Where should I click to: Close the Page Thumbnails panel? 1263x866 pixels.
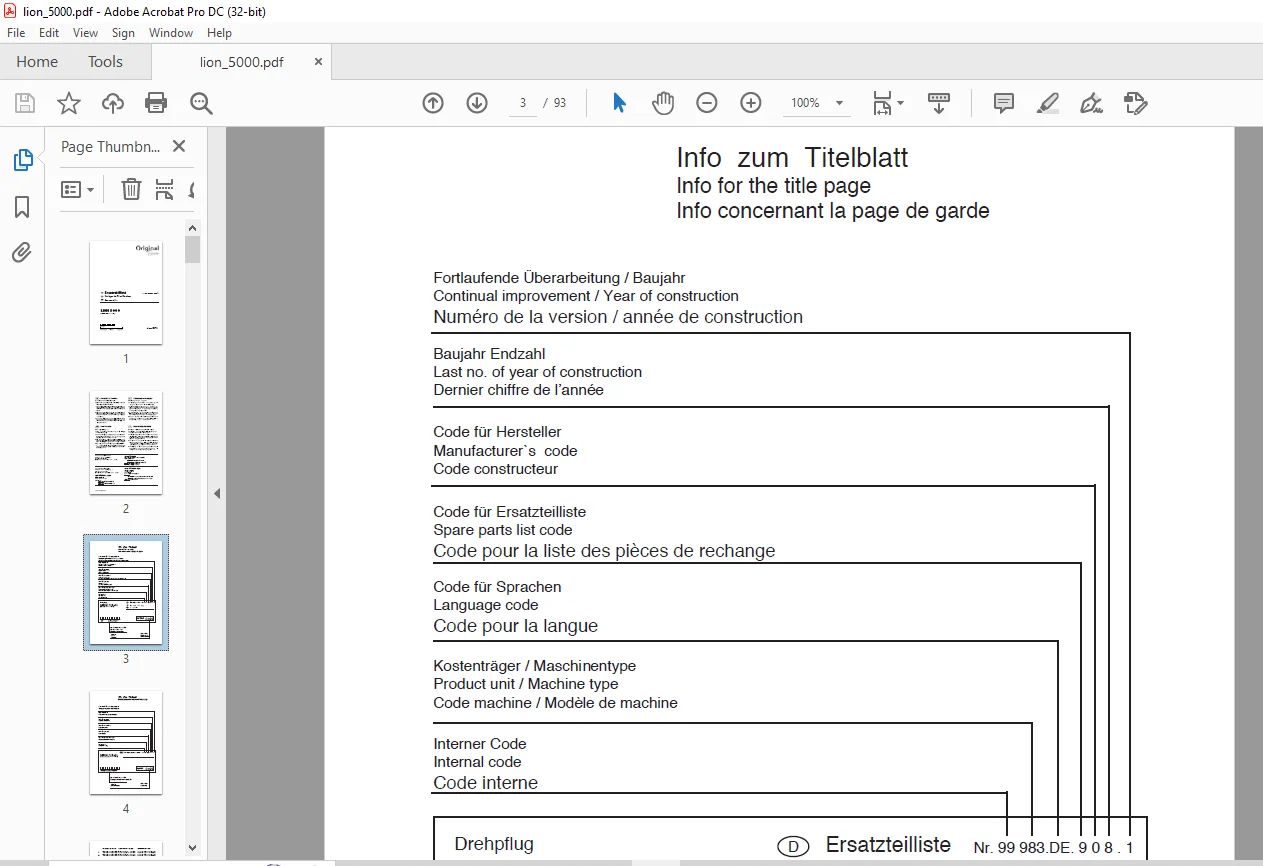tap(179, 146)
